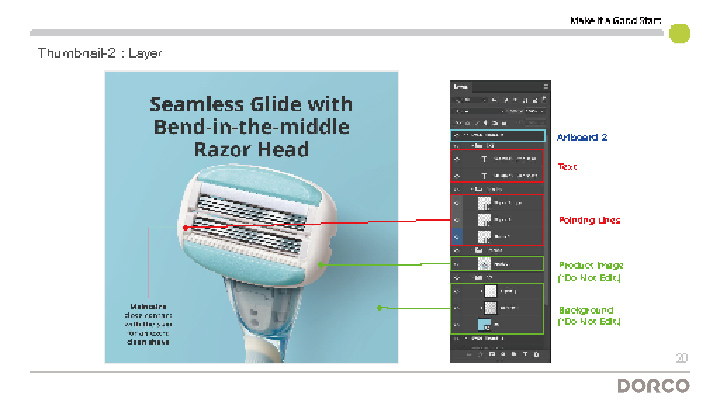Click the lock transparent pixels icon

point(467,123)
